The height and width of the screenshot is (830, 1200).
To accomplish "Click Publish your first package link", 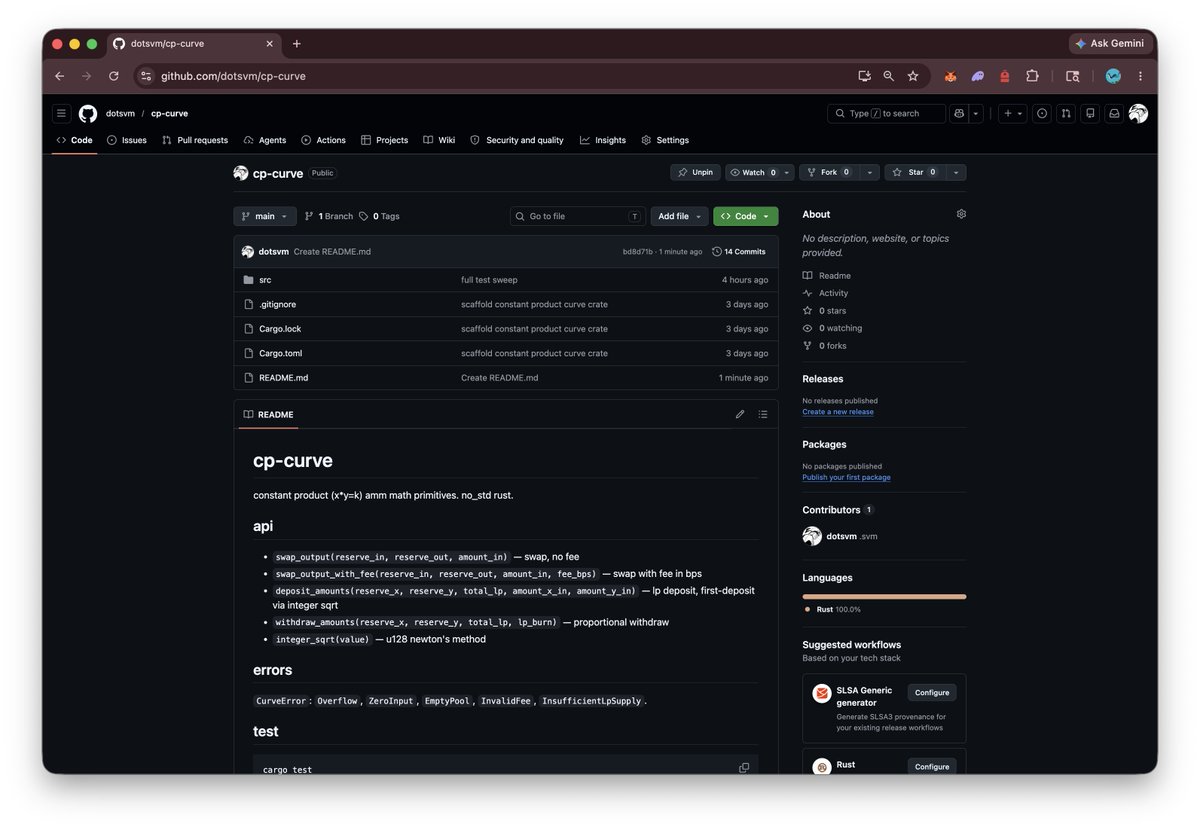I will tap(846, 477).
